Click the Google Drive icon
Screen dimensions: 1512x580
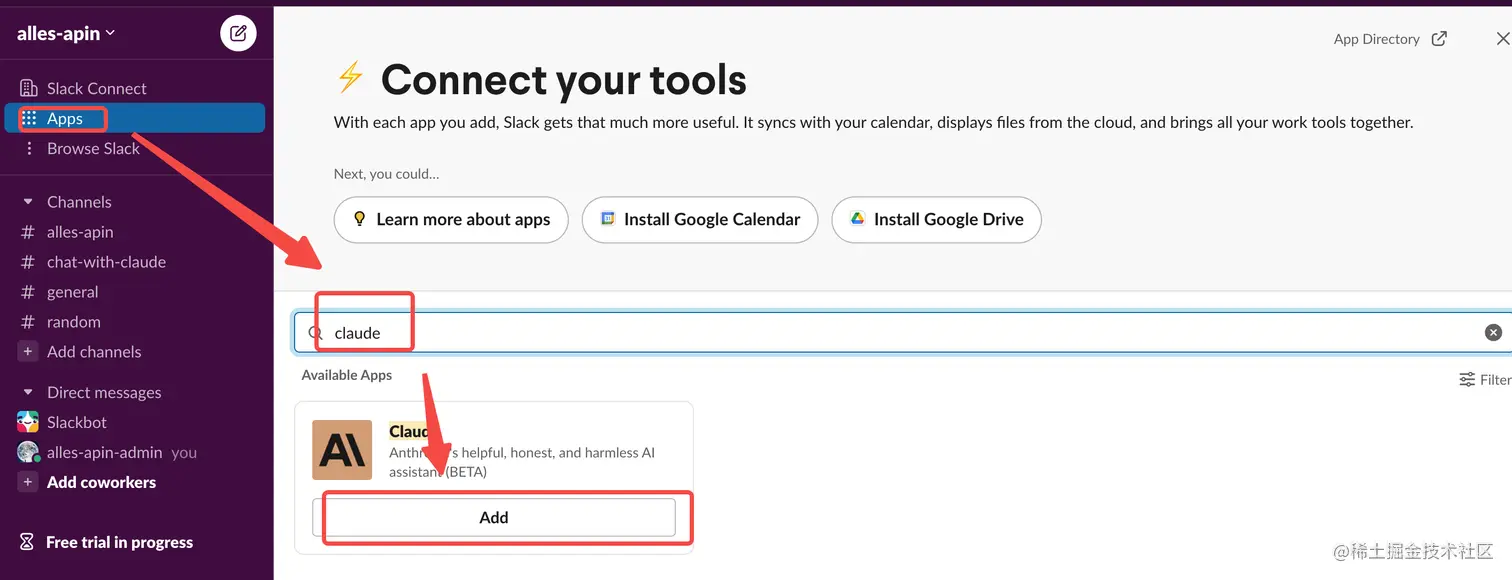point(857,218)
